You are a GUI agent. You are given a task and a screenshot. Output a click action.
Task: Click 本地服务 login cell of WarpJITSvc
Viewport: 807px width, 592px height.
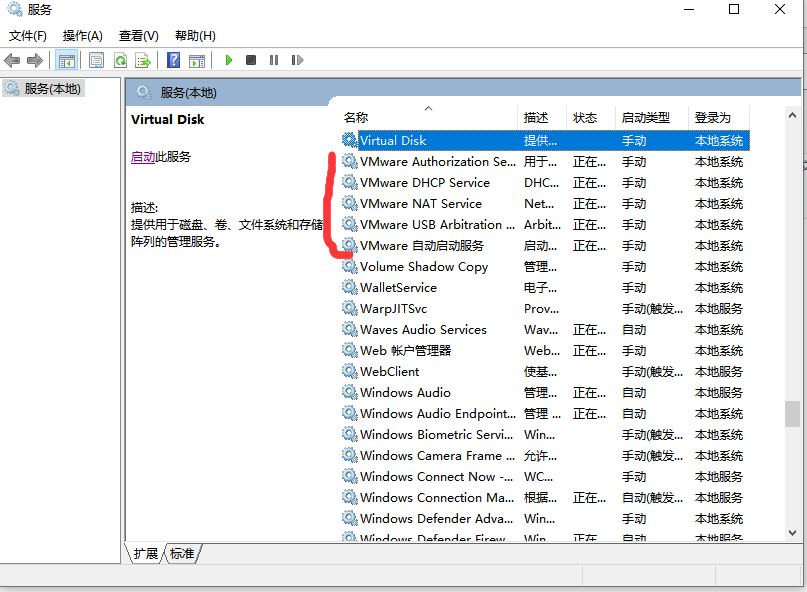(x=718, y=309)
